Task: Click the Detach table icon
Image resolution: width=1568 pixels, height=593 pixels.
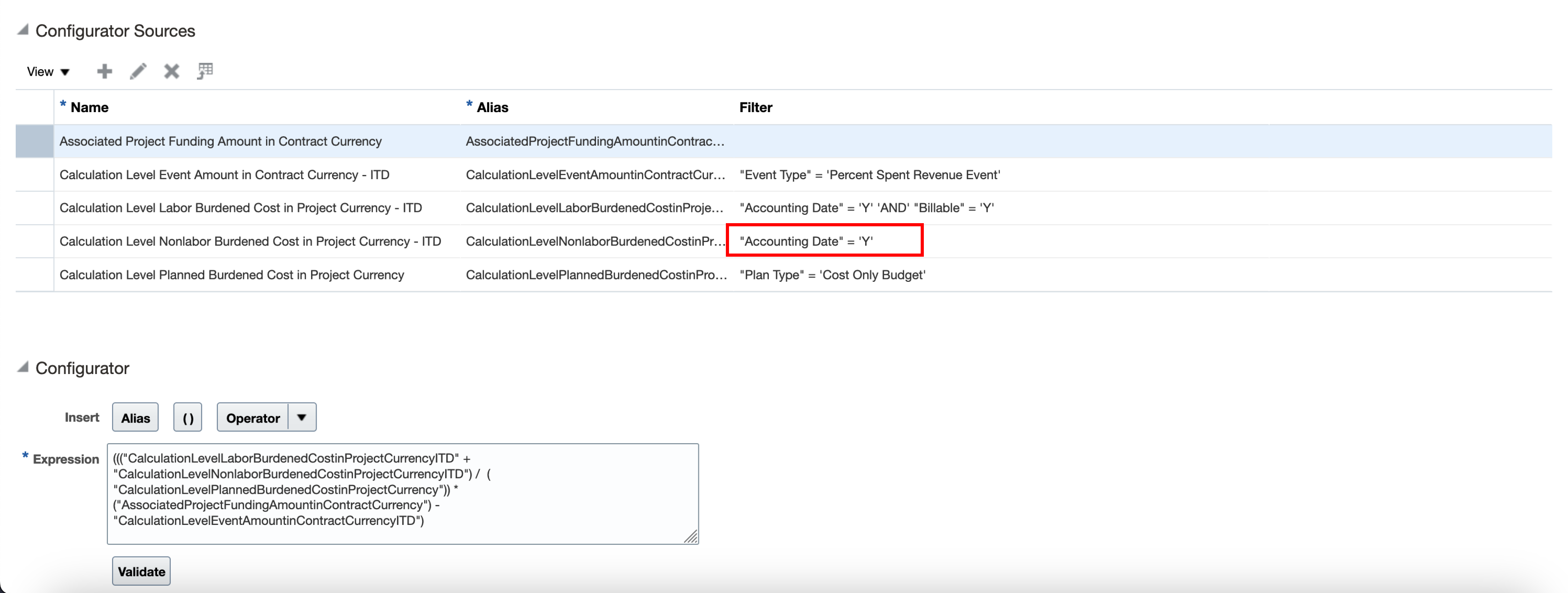Action: pyautogui.click(x=205, y=71)
